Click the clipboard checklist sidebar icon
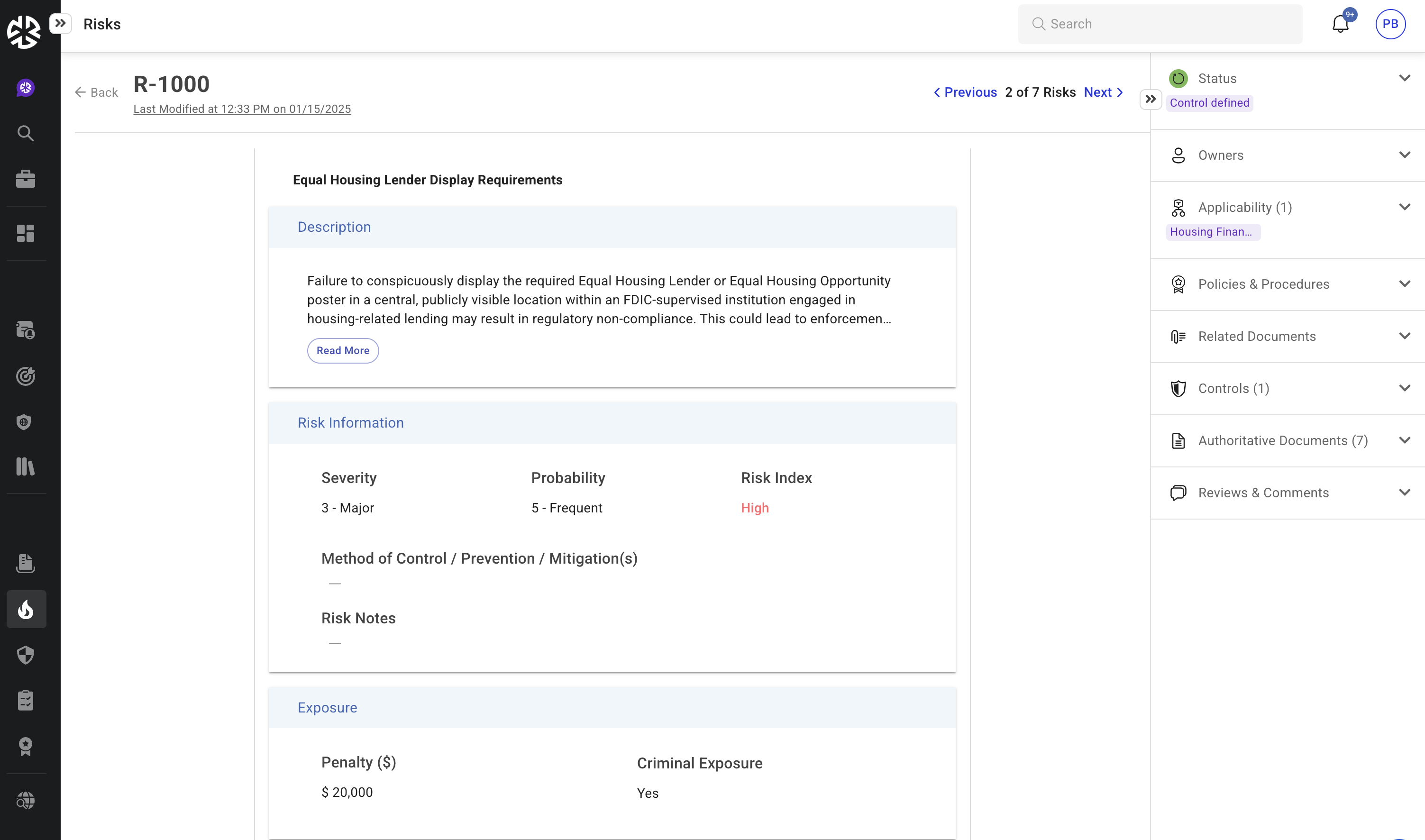This screenshot has width=1425, height=840. (x=26, y=701)
